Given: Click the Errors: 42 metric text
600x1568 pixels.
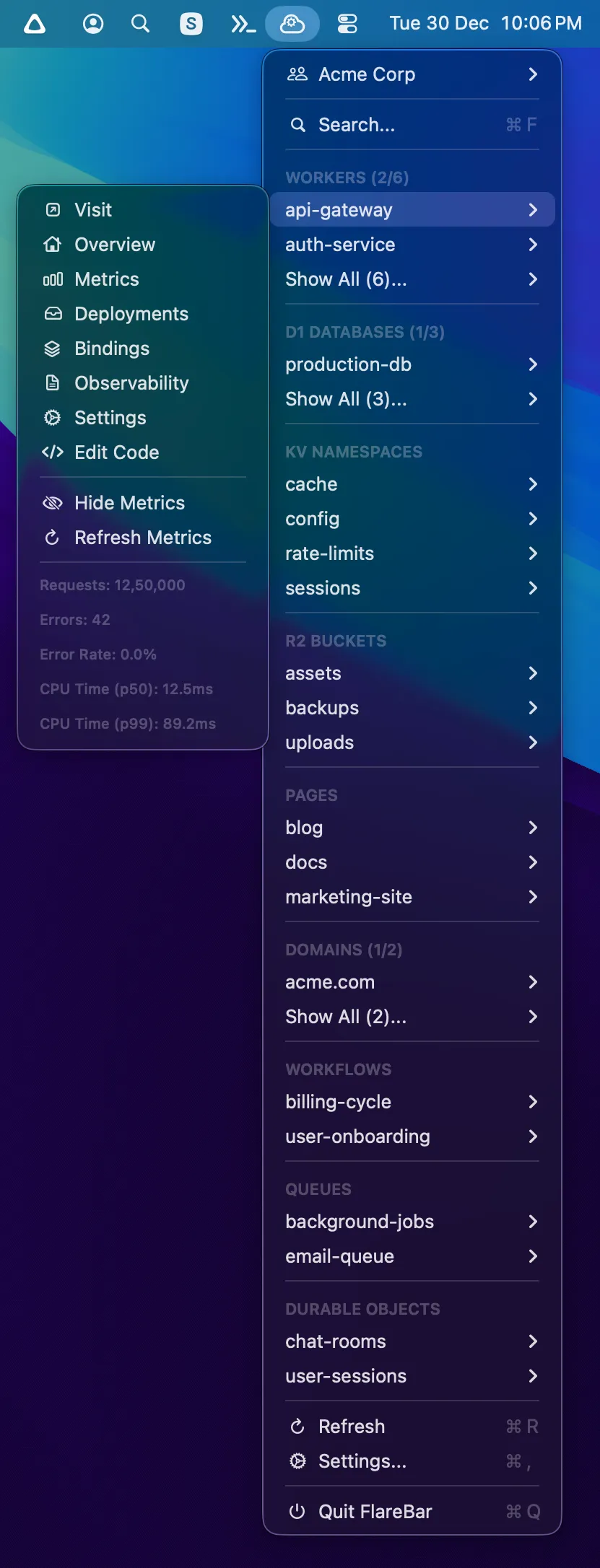Looking at the screenshot, I should 75,620.
